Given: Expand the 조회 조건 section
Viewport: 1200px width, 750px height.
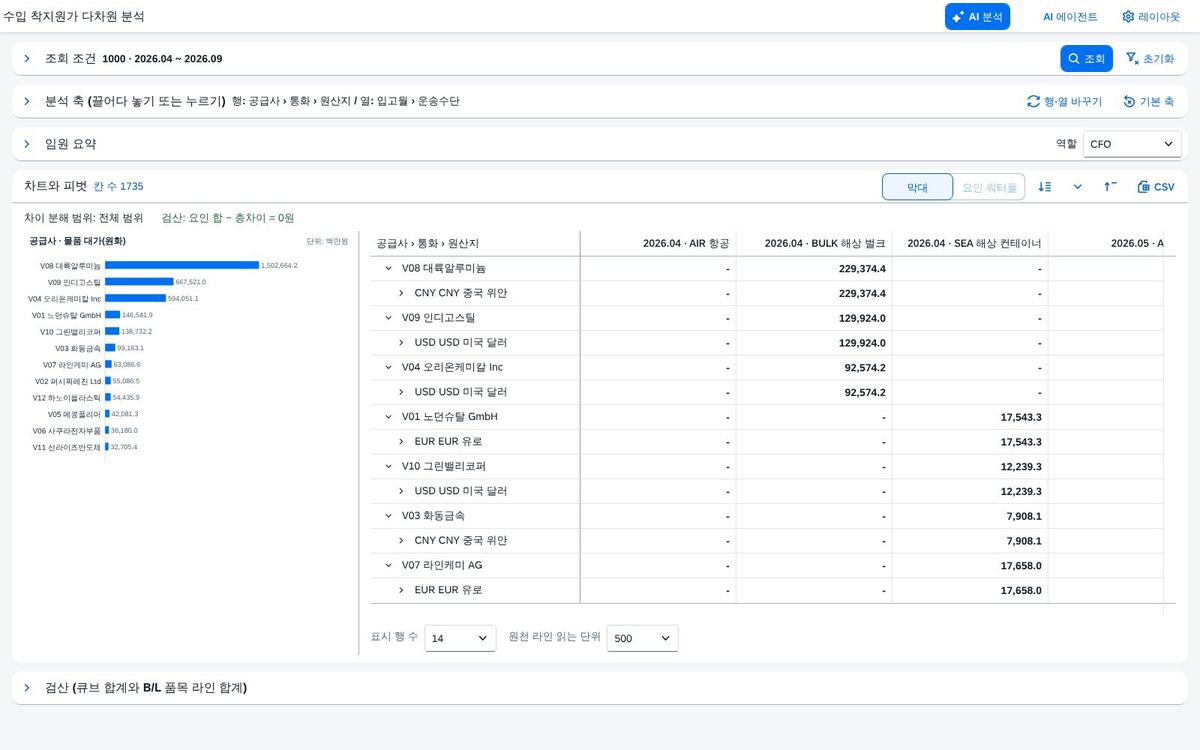Looking at the screenshot, I should tap(27, 59).
